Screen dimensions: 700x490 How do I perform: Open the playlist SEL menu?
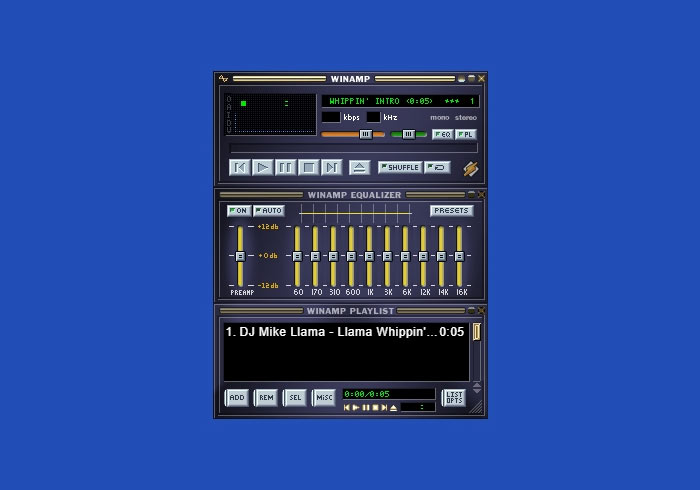pos(295,398)
